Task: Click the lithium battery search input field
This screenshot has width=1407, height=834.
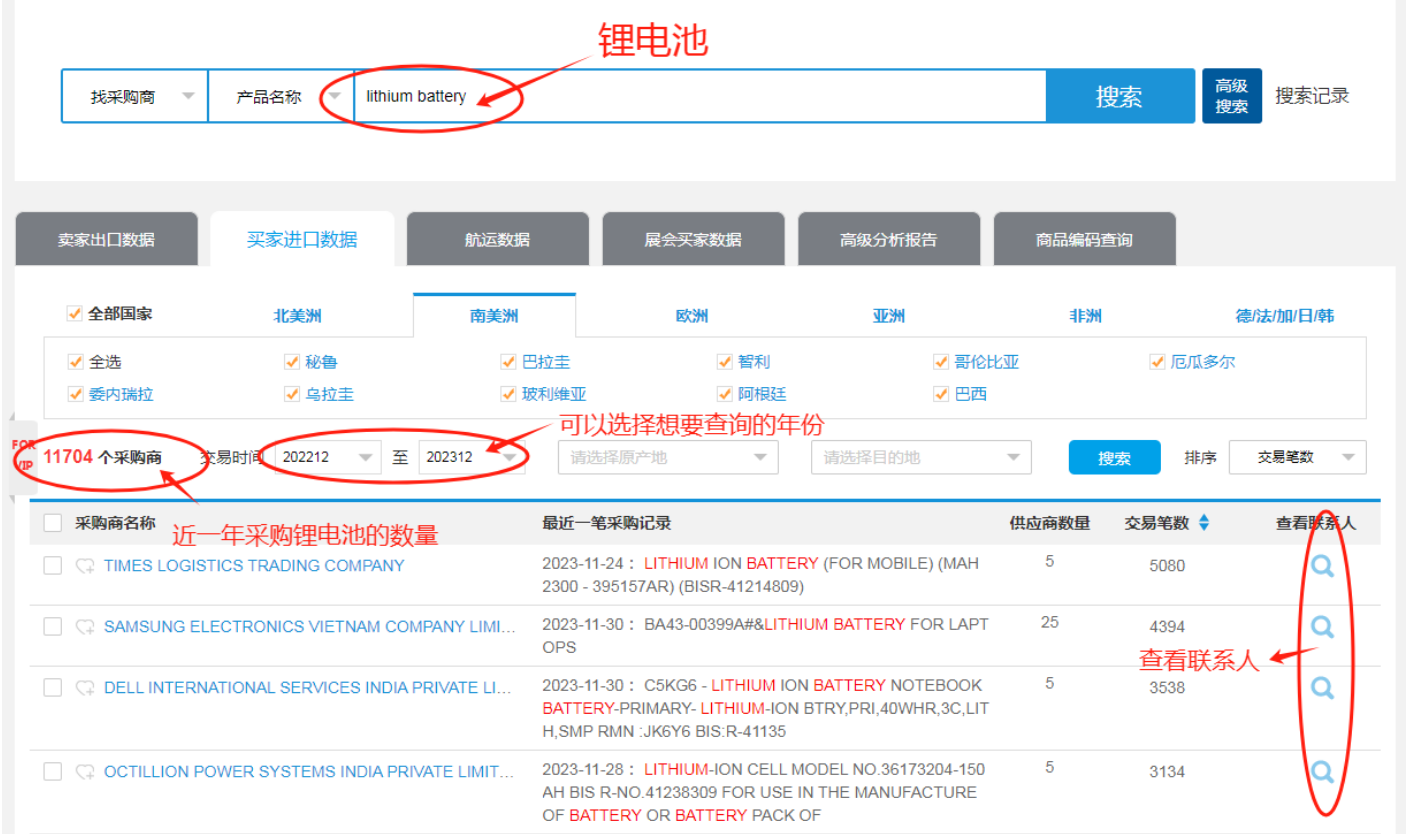Action: (700, 97)
